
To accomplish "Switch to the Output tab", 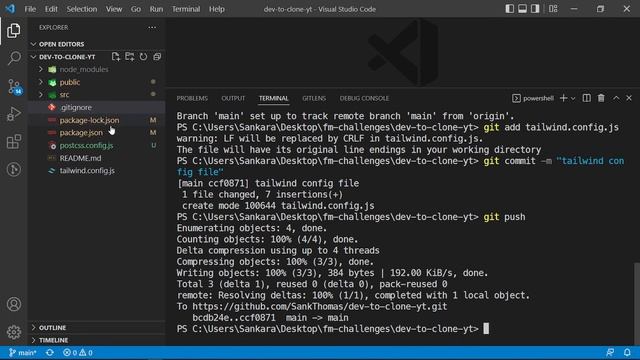I will (233, 98).
